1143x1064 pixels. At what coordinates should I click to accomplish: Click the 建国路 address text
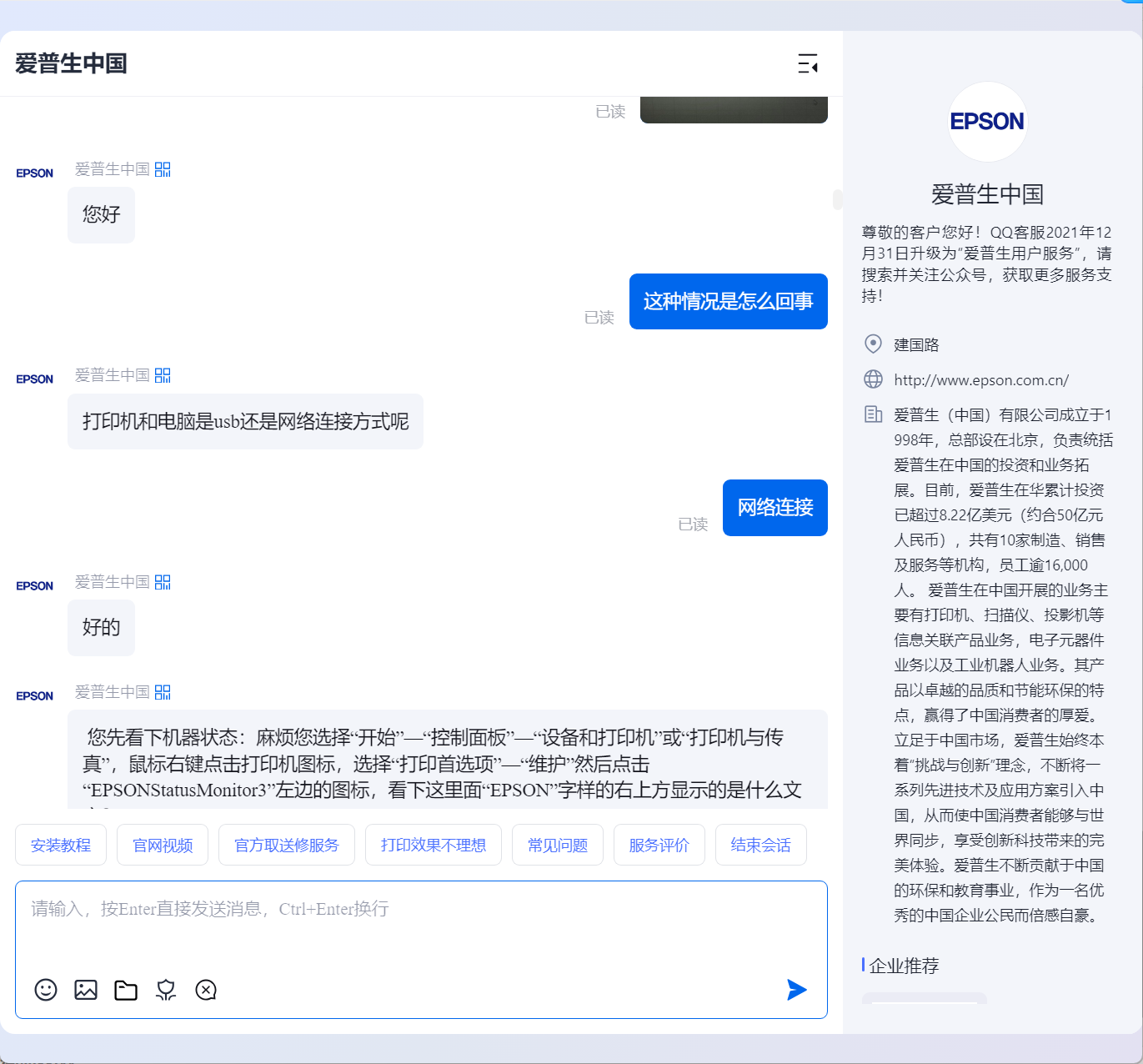click(916, 344)
